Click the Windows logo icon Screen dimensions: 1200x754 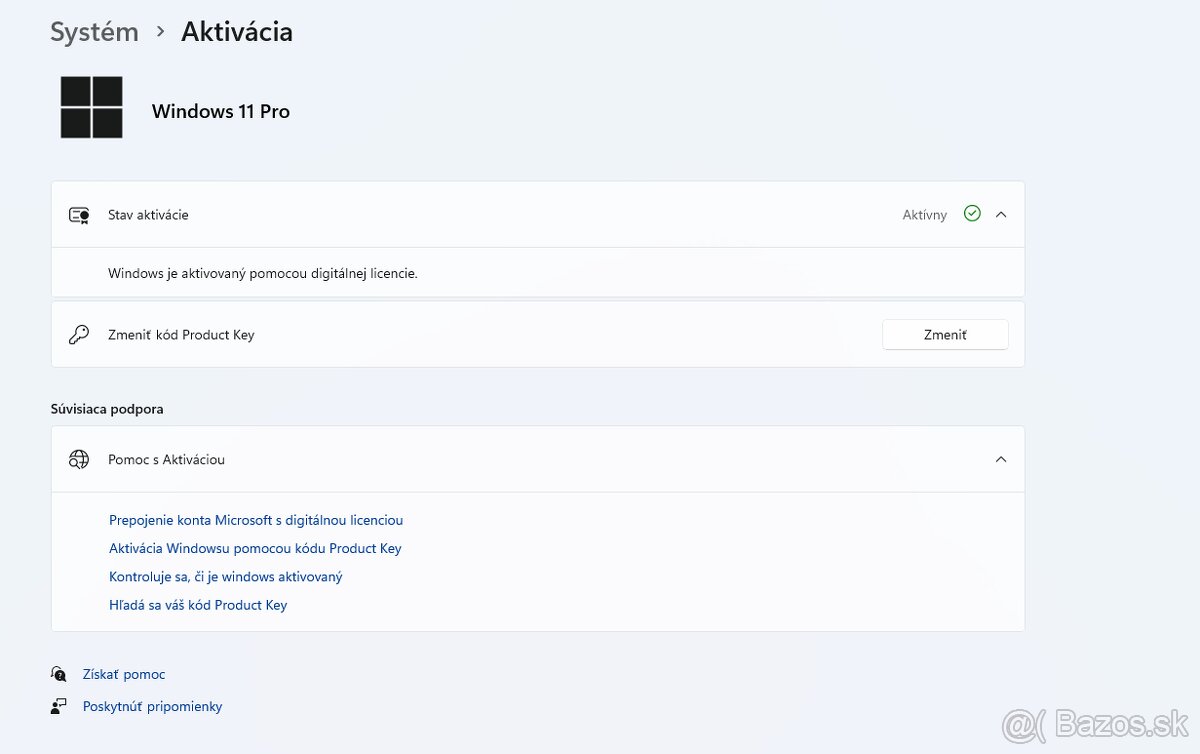(x=91, y=107)
